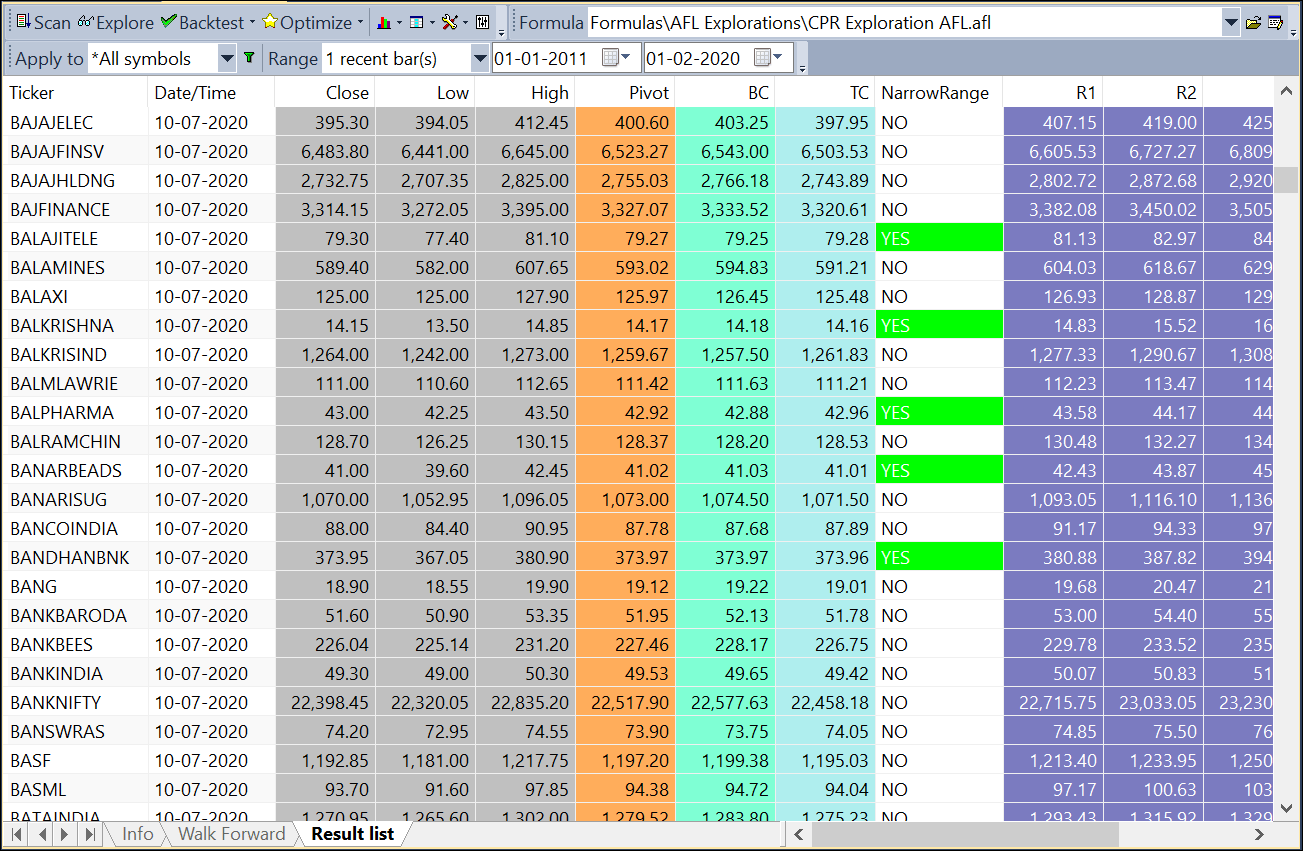Open the analysis toolbar overflow chevron
1303x851 pixels.
click(502, 30)
